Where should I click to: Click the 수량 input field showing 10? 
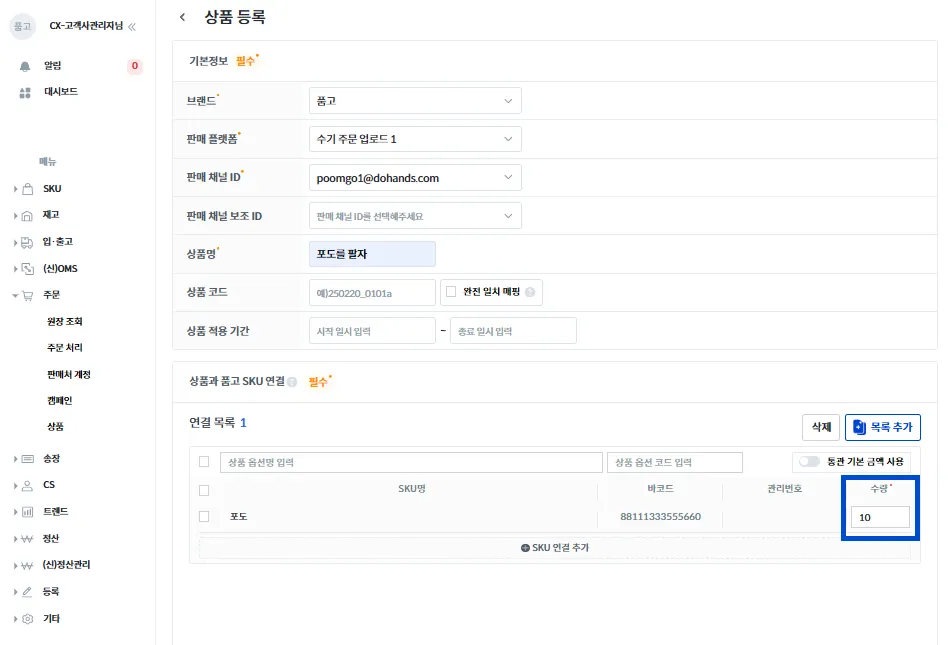[880, 517]
